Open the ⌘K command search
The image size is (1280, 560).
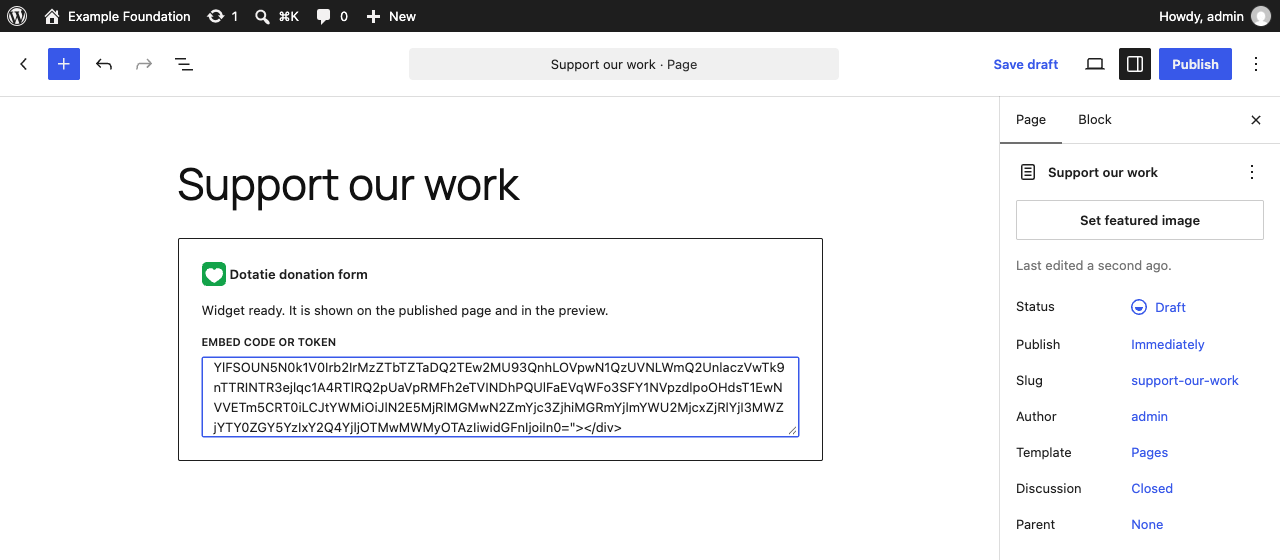pos(277,16)
